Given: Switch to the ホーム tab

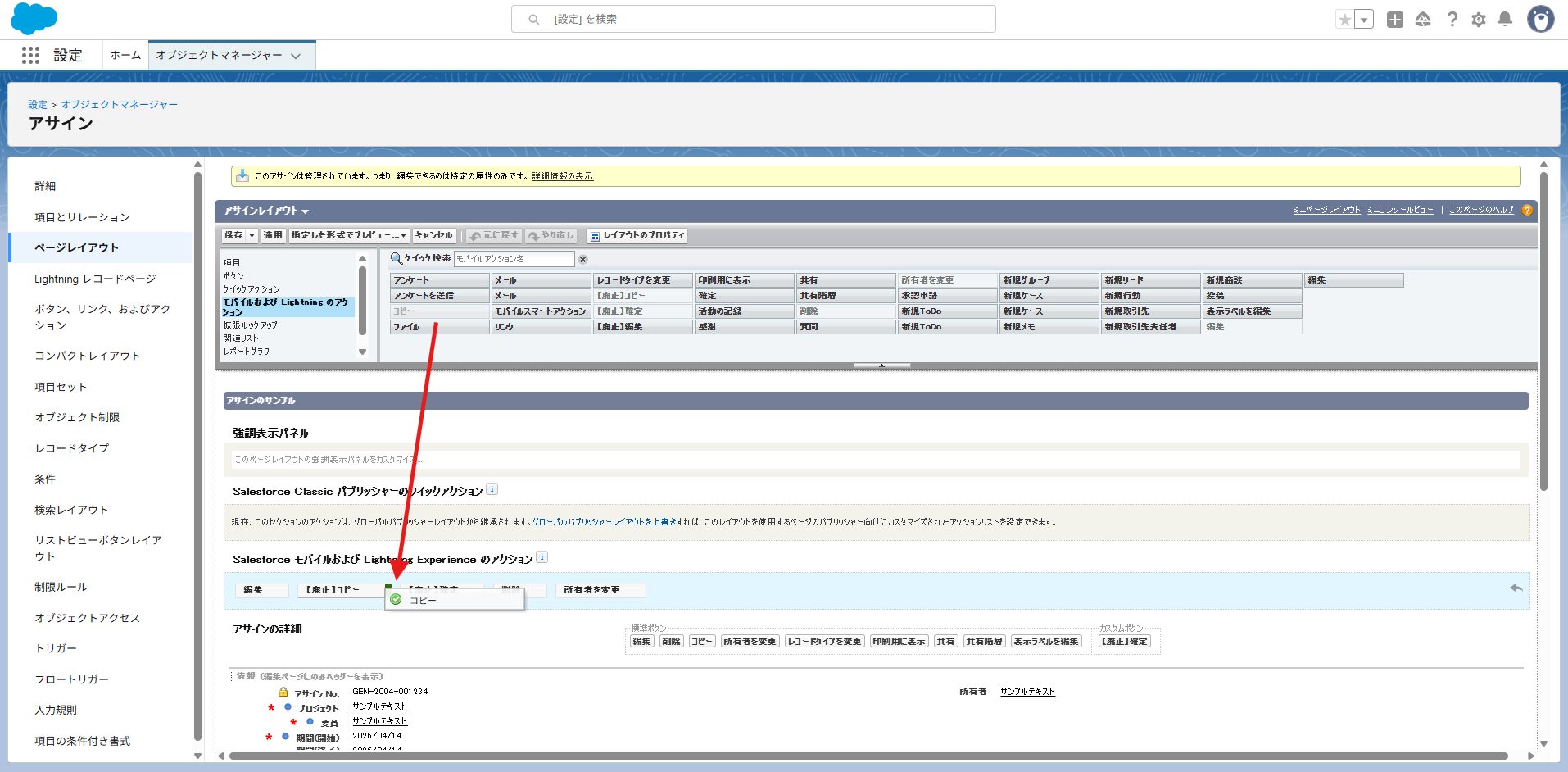Looking at the screenshot, I should pyautogui.click(x=125, y=55).
